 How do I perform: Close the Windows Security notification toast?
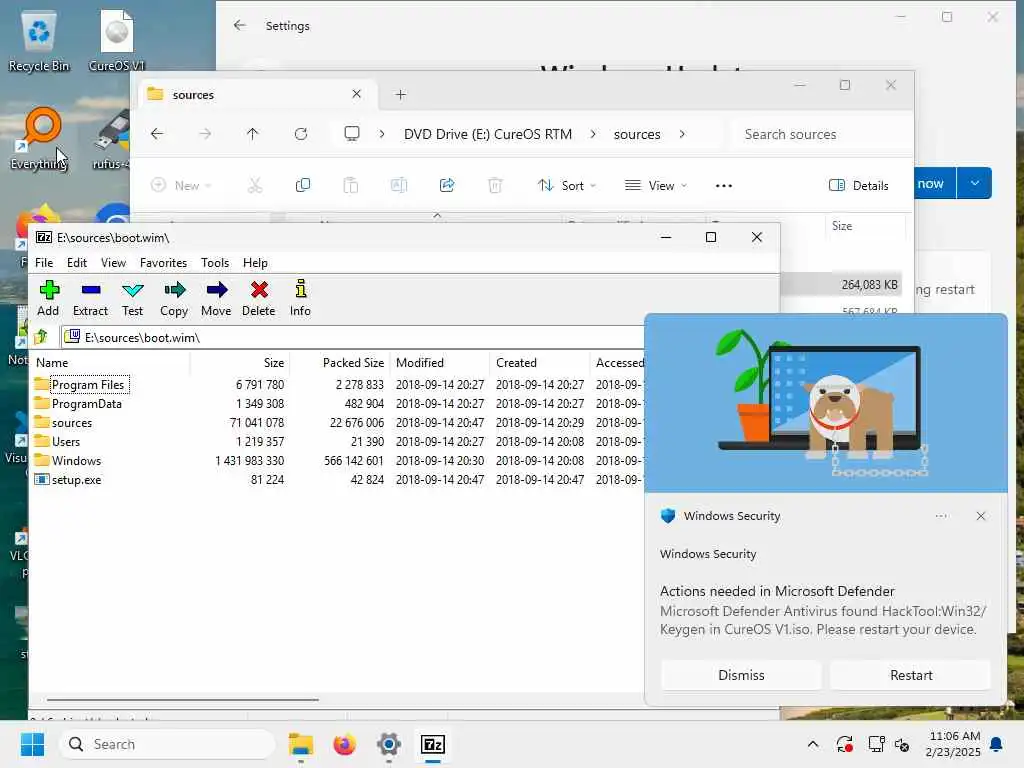coord(981,516)
